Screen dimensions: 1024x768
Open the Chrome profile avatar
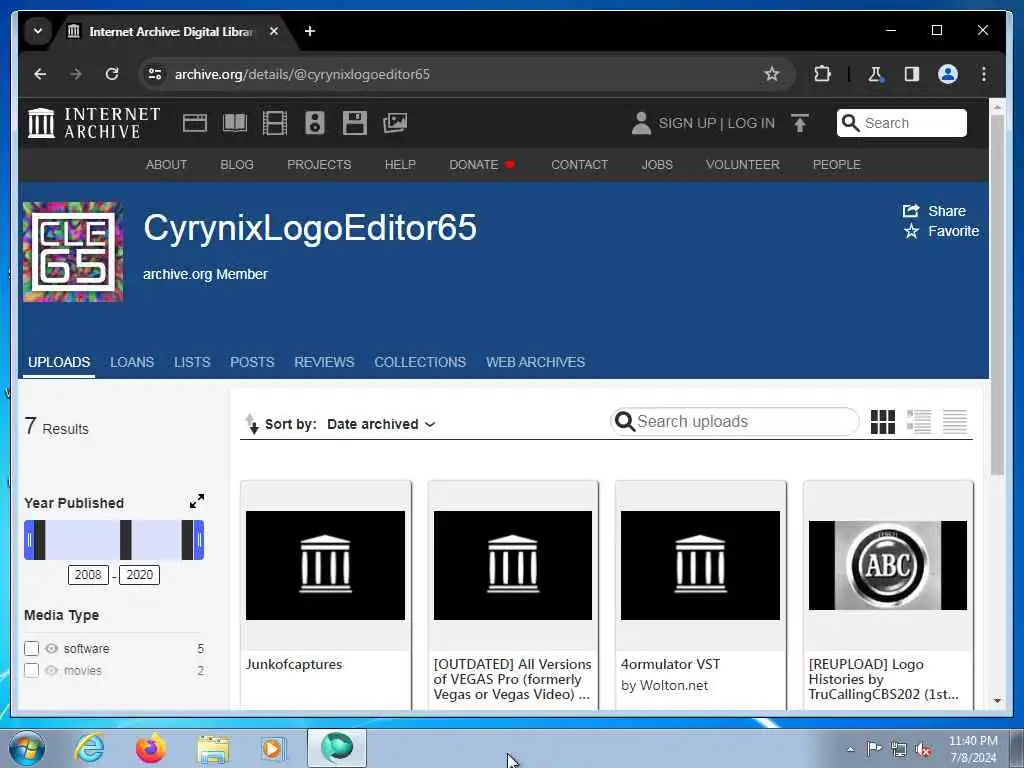(x=948, y=74)
